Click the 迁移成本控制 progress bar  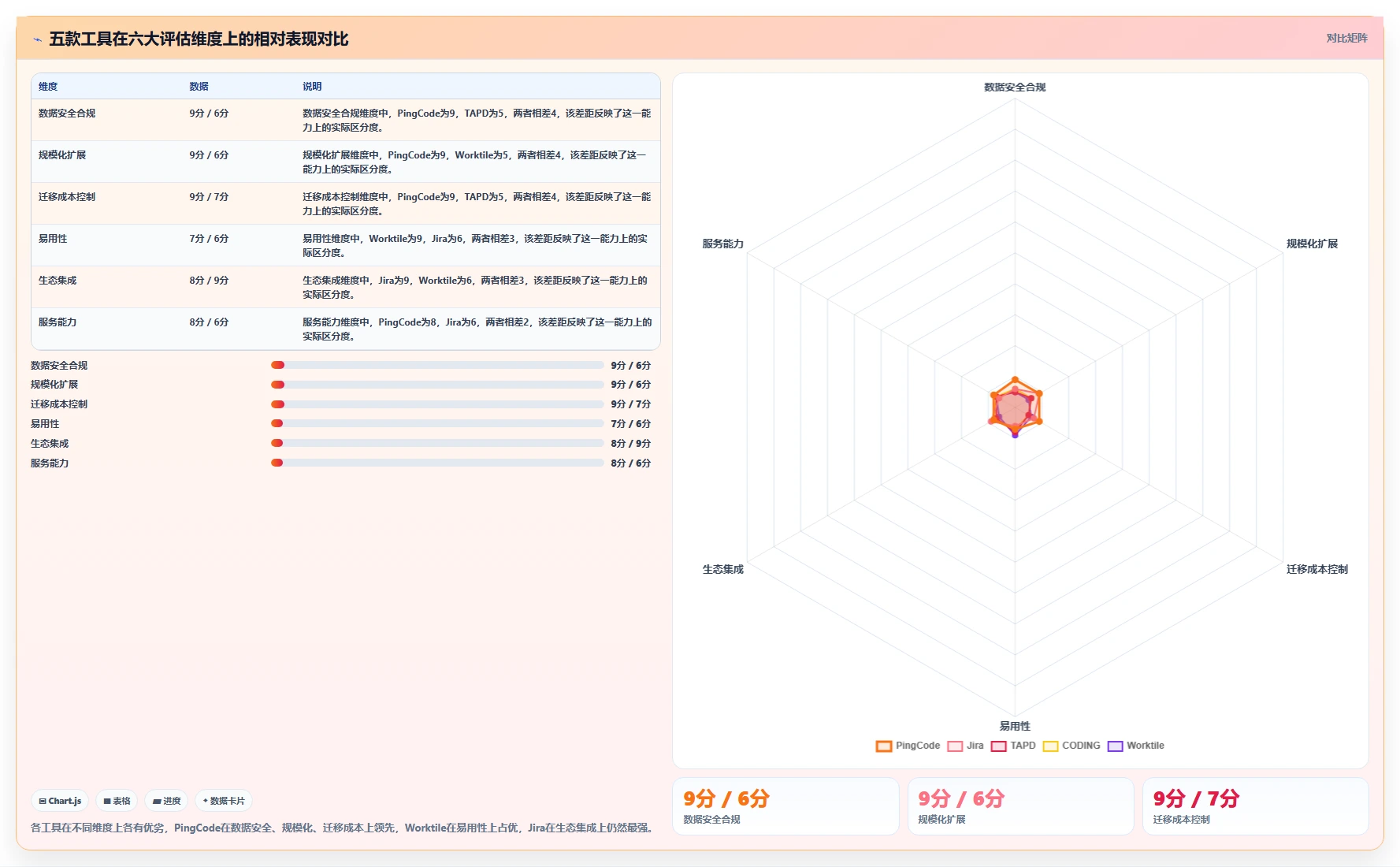click(437, 404)
